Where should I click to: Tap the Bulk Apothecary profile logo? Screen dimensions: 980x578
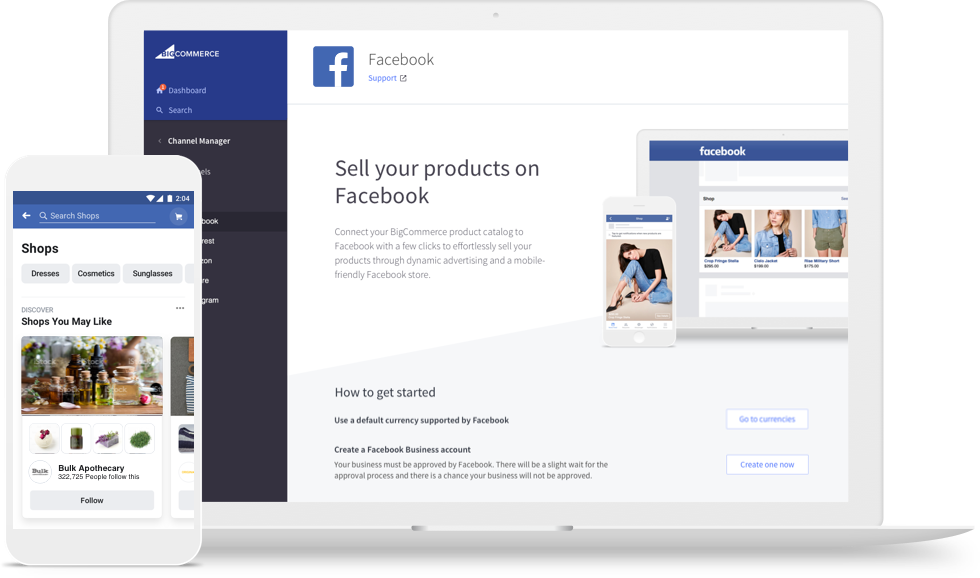pos(40,471)
